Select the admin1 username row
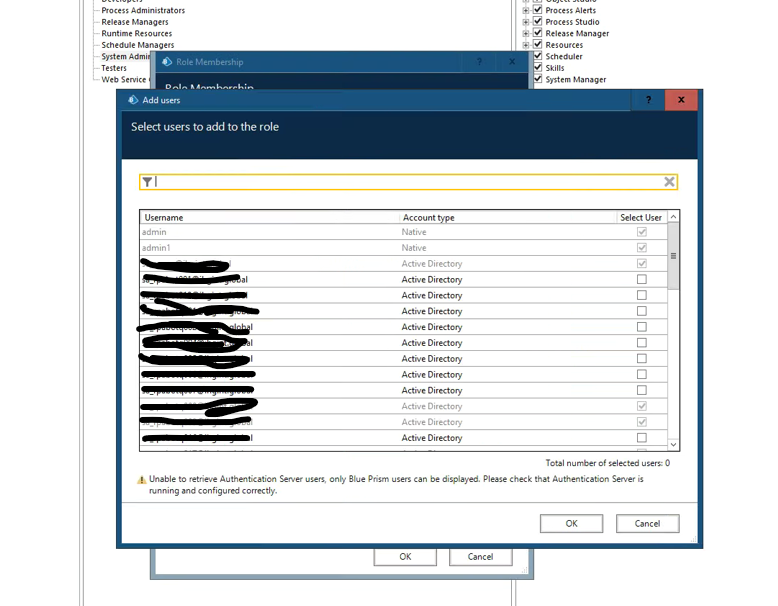This screenshot has width=778, height=606. (403, 248)
